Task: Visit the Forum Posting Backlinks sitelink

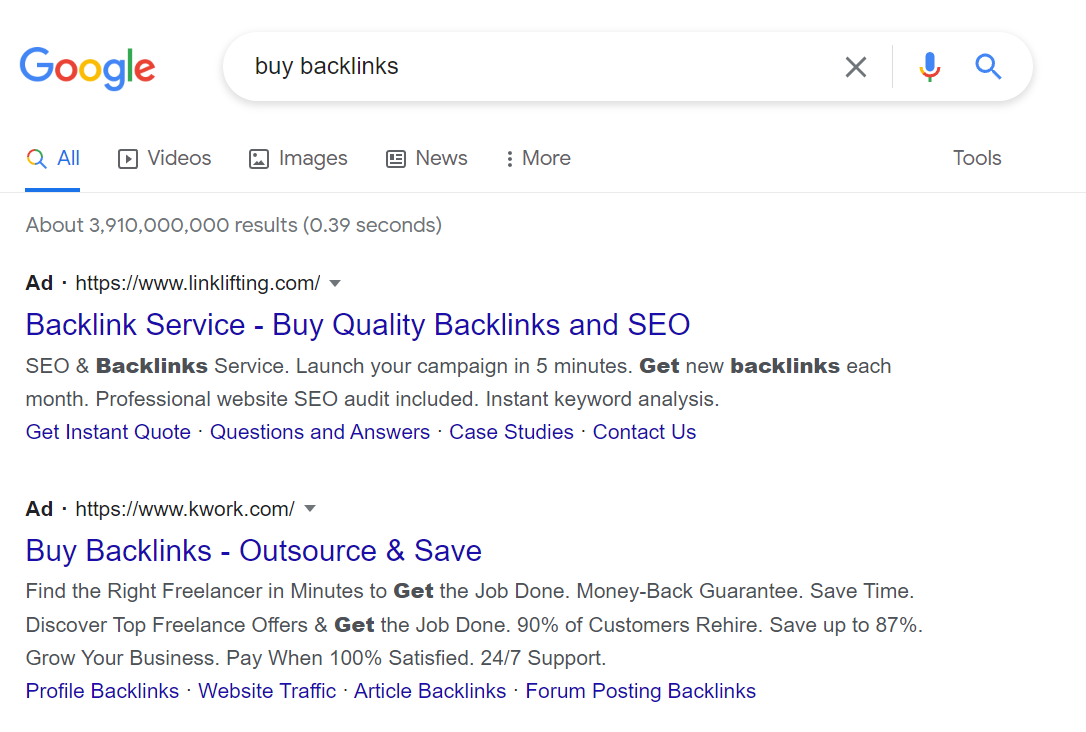Action: 640,690
